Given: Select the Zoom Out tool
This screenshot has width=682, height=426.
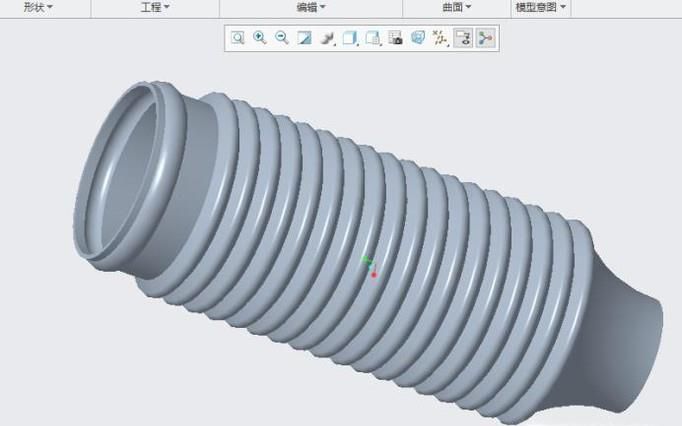Looking at the screenshot, I should tap(282, 38).
